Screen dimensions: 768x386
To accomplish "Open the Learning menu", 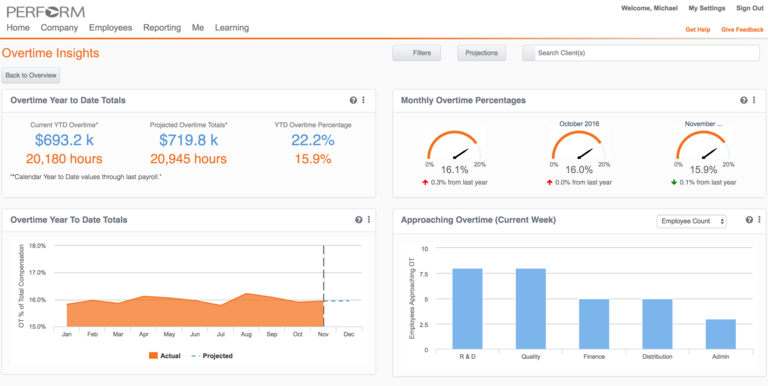I will (x=232, y=28).
